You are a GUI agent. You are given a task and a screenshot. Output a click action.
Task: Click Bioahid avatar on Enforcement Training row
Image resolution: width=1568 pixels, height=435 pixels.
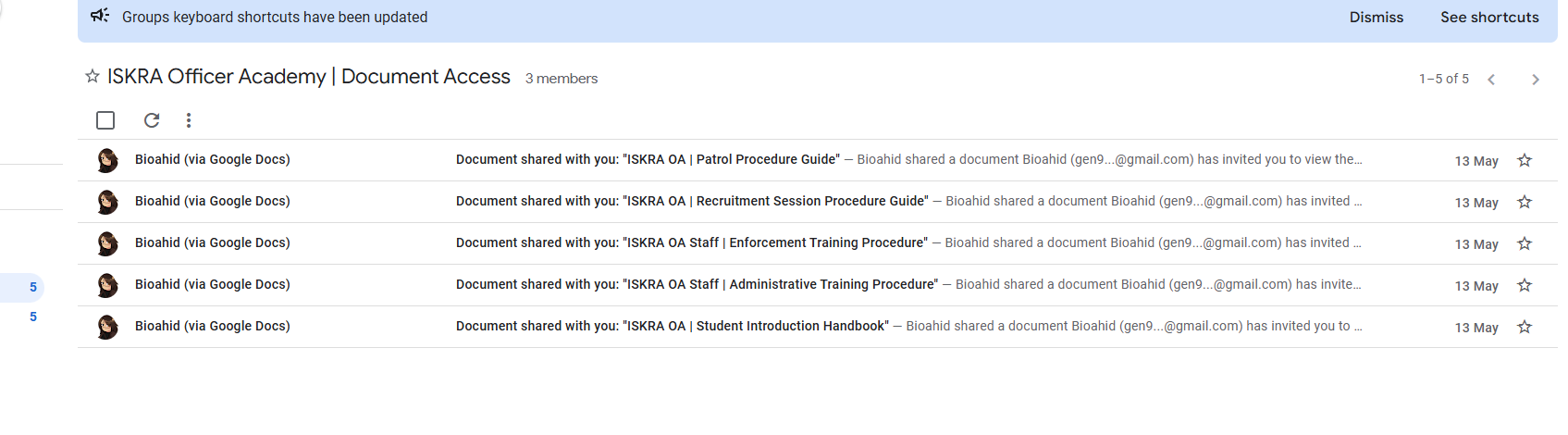click(x=107, y=243)
